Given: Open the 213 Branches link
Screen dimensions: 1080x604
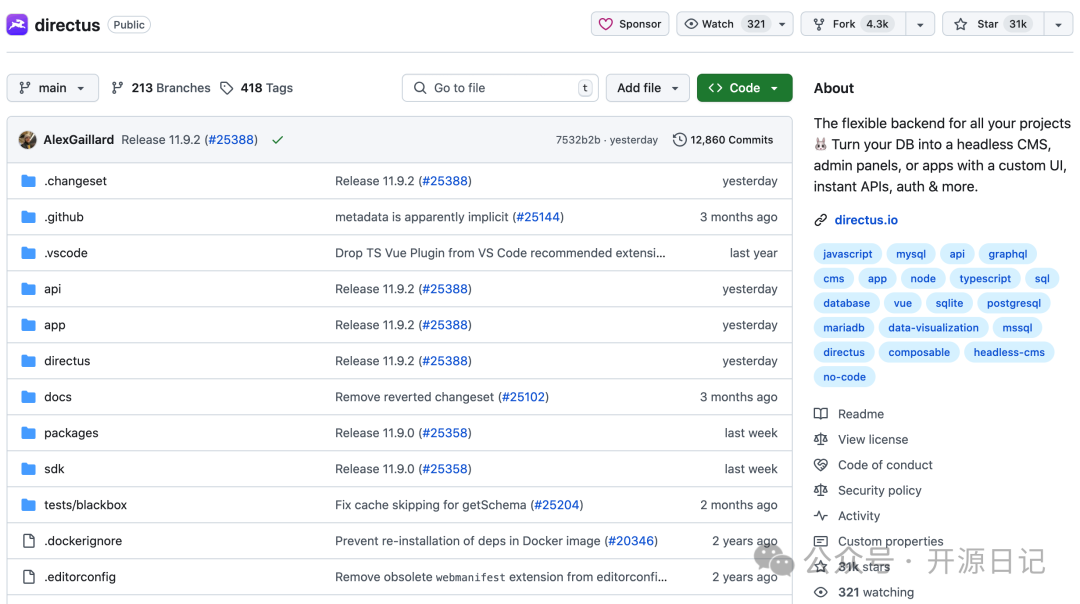Looking at the screenshot, I should pos(161,88).
